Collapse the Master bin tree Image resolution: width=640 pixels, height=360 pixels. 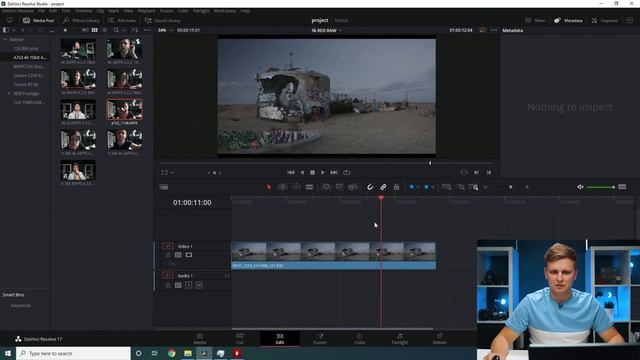pyautogui.click(x=5, y=40)
